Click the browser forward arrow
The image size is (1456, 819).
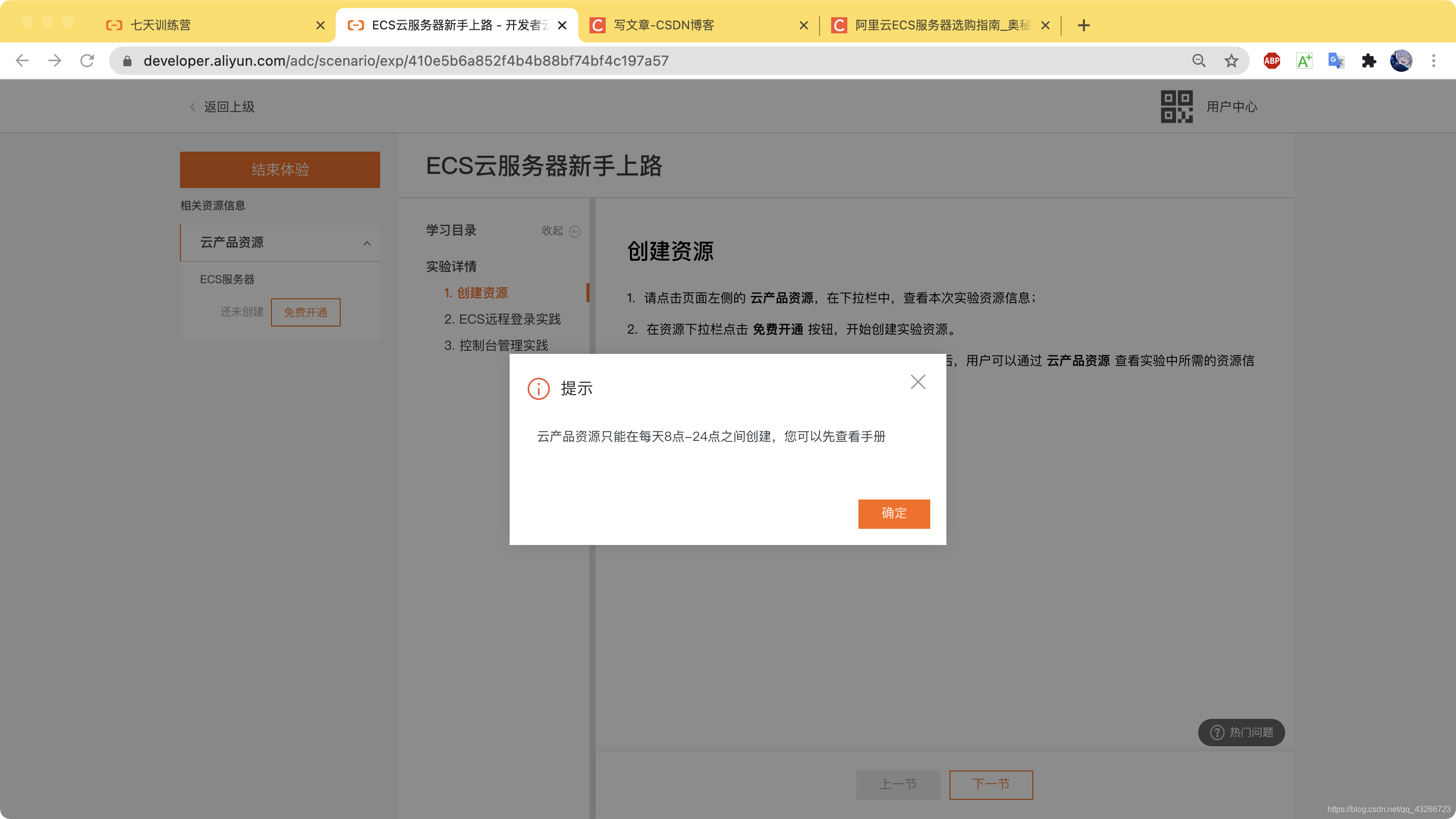pos(55,61)
